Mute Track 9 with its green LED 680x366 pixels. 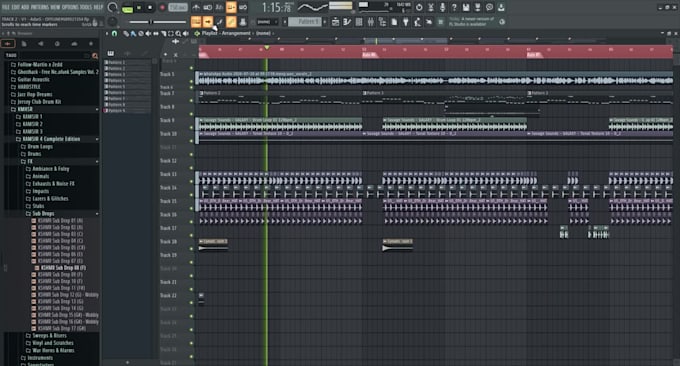[x=191, y=127]
